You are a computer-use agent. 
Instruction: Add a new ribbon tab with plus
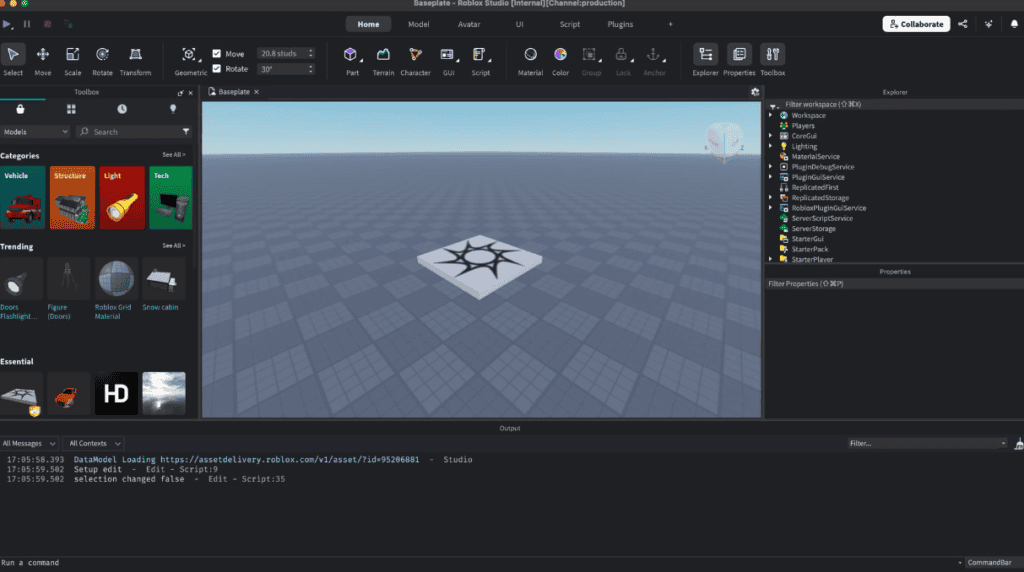point(670,24)
